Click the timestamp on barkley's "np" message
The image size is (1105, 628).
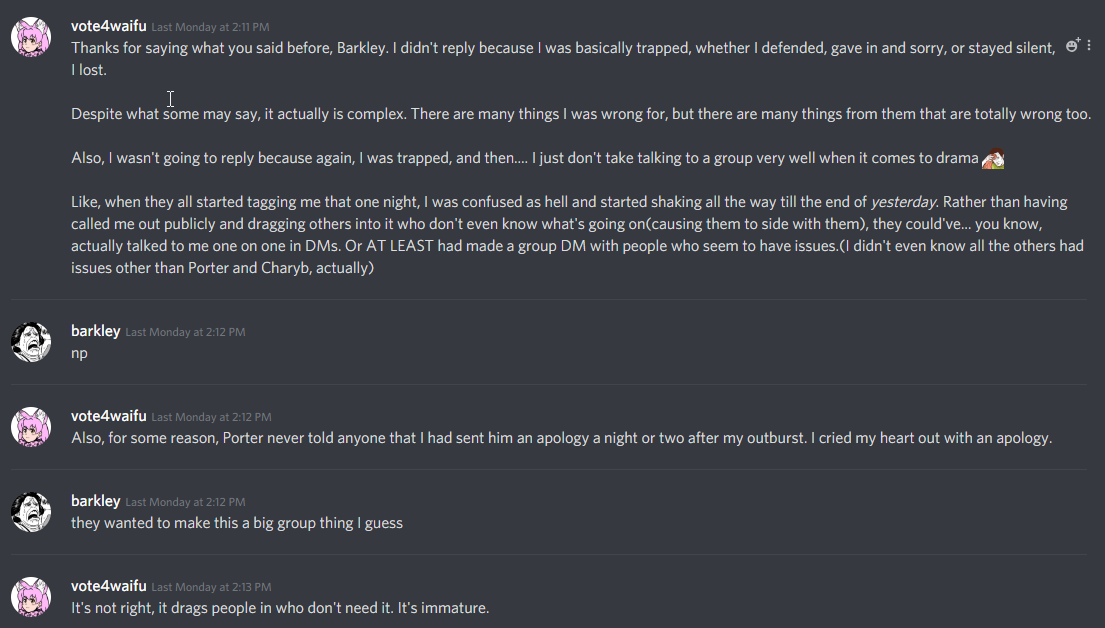click(185, 332)
